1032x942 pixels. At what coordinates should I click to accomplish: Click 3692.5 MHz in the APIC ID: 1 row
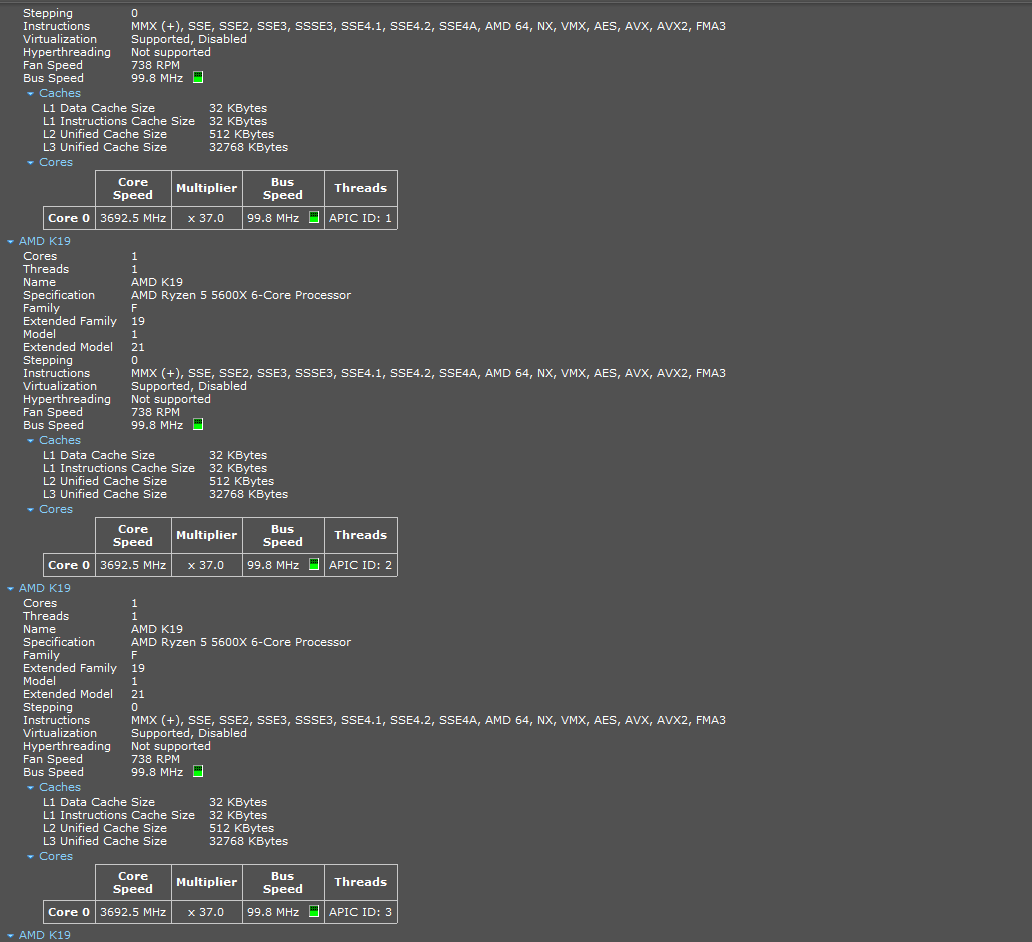click(x=133, y=218)
